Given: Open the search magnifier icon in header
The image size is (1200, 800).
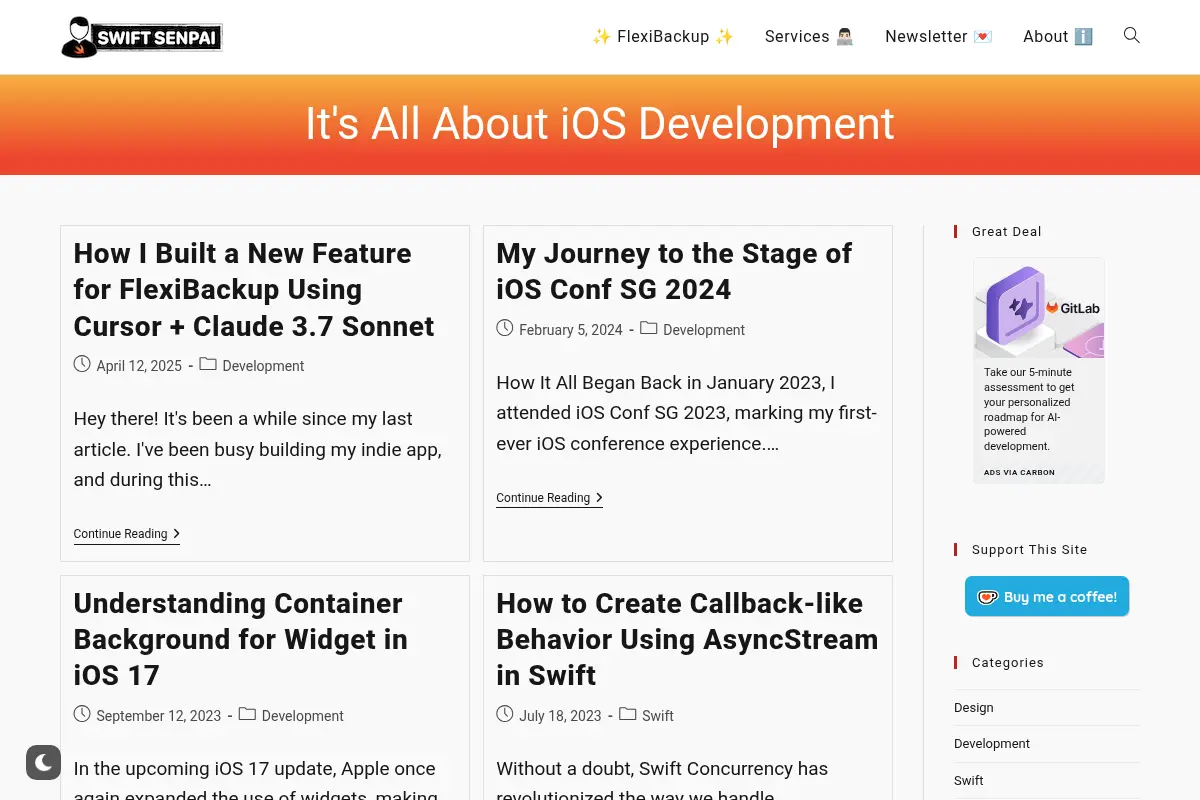Looking at the screenshot, I should 1131,36.
